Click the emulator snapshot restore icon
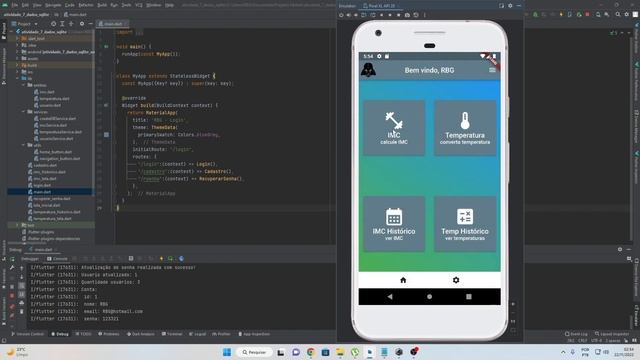 coord(416,15)
